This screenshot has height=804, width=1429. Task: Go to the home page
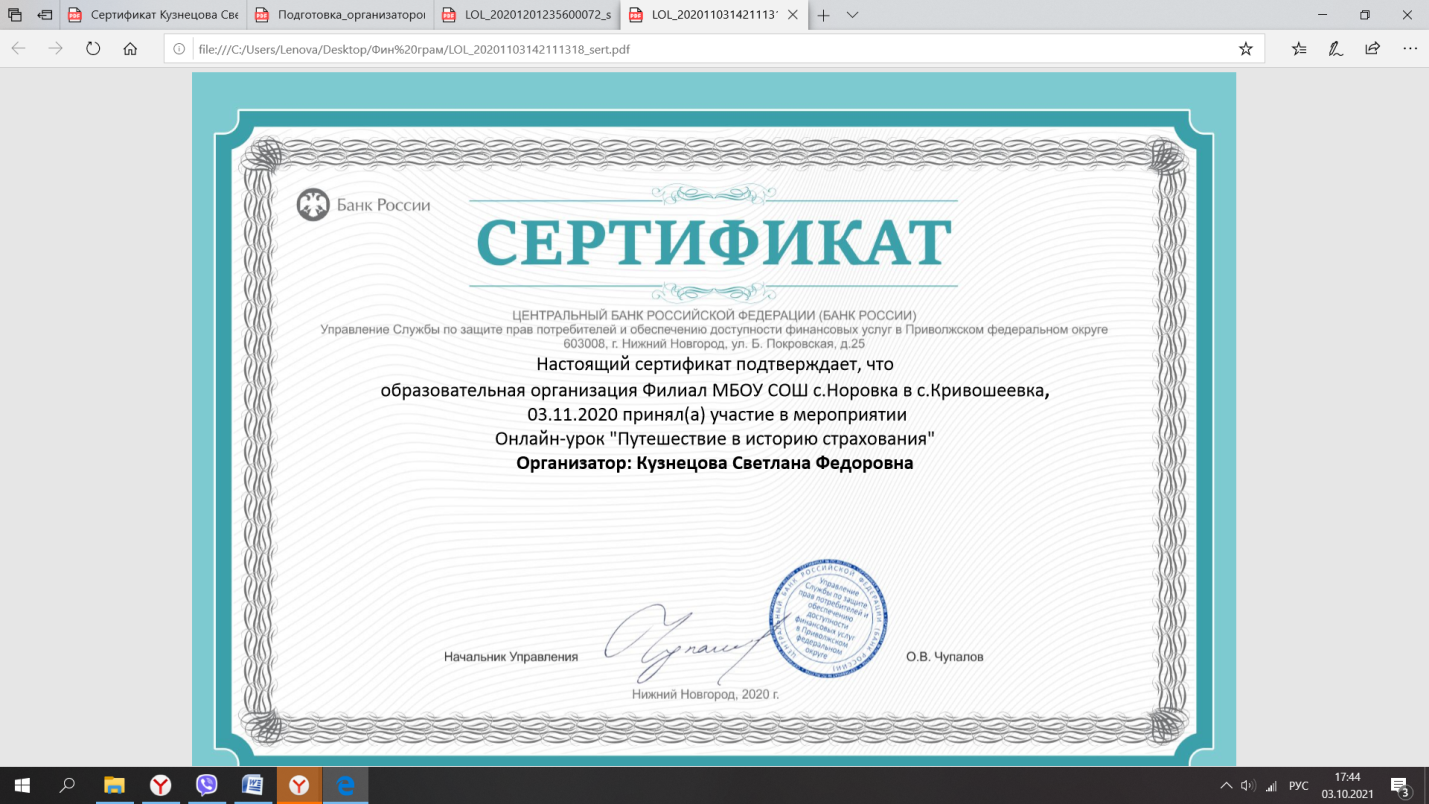pos(130,48)
